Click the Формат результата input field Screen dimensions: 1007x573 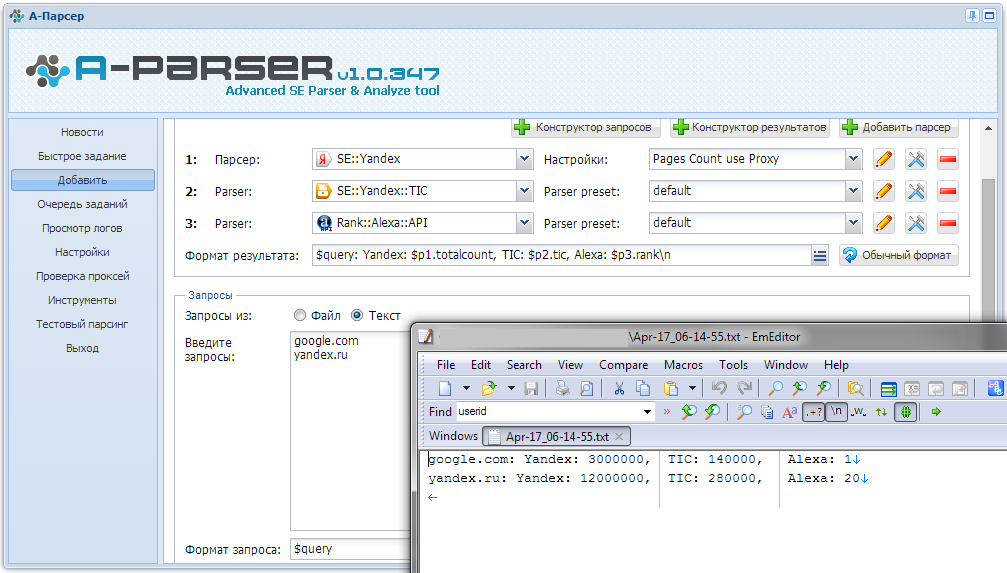(562, 255)
